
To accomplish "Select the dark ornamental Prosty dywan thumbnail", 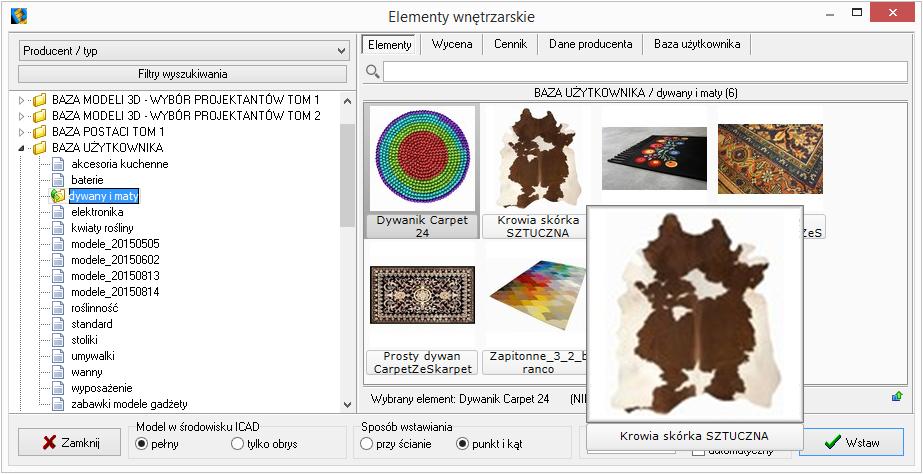I will [x=422, y=294].
